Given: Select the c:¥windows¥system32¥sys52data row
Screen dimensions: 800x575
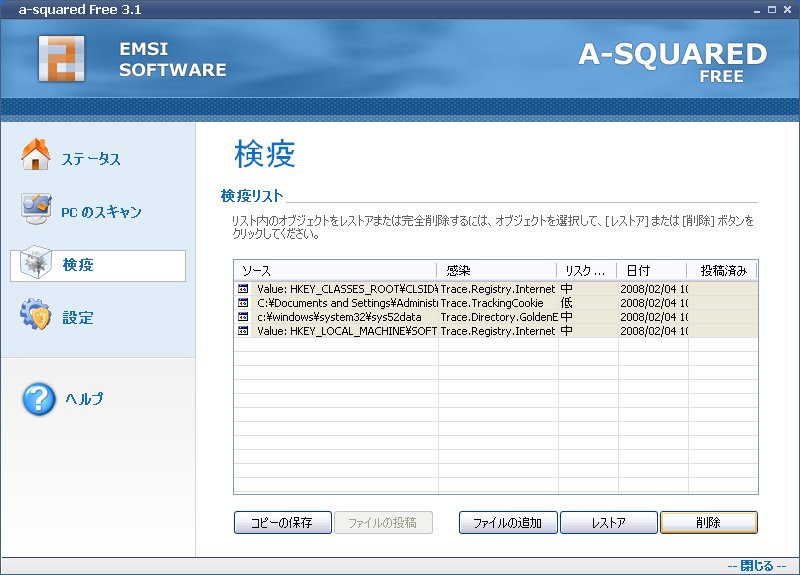Looking at the screenshot, I should pos(496,317).
